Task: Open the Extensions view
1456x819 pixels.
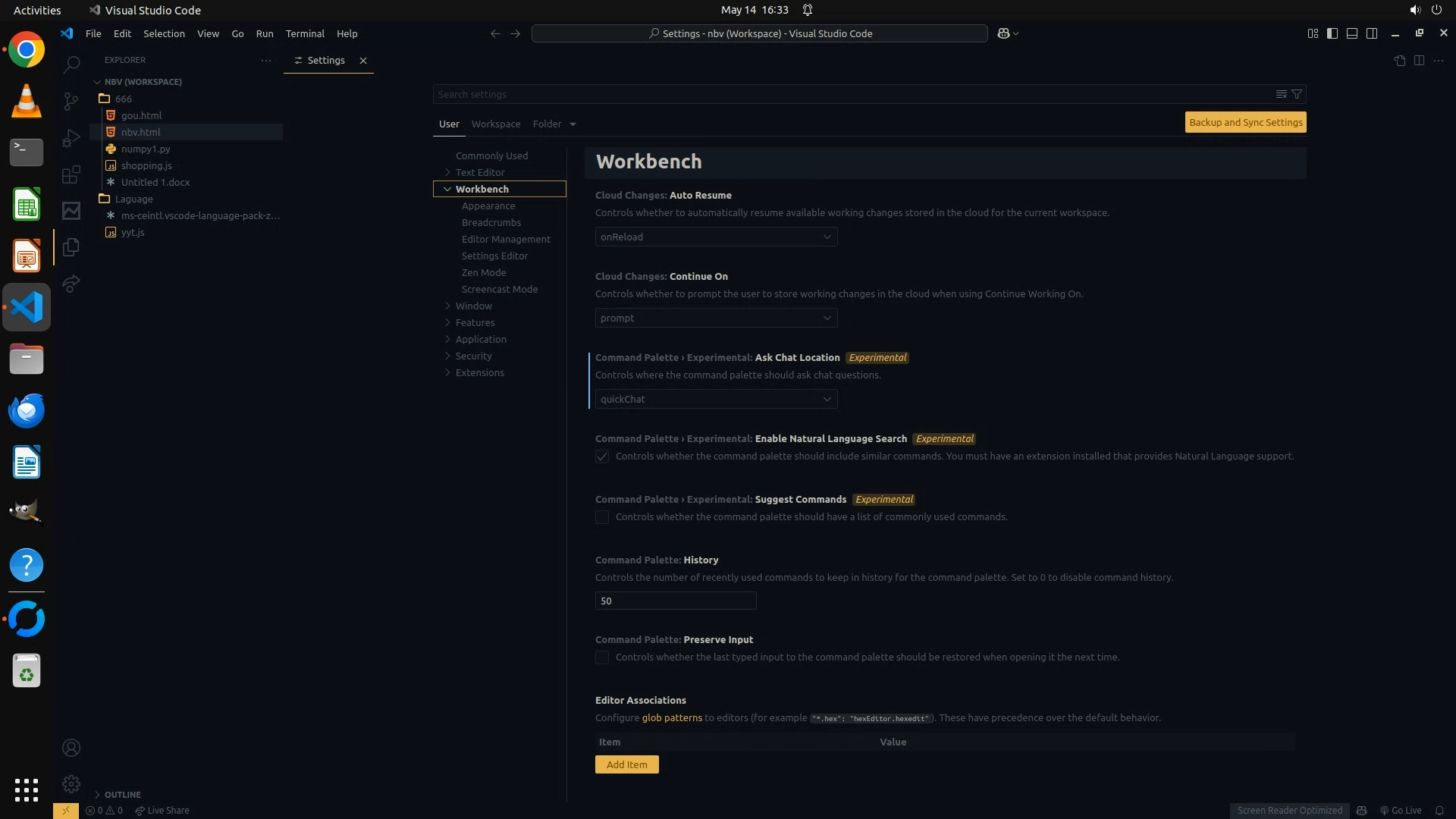Action: point(71,175)
